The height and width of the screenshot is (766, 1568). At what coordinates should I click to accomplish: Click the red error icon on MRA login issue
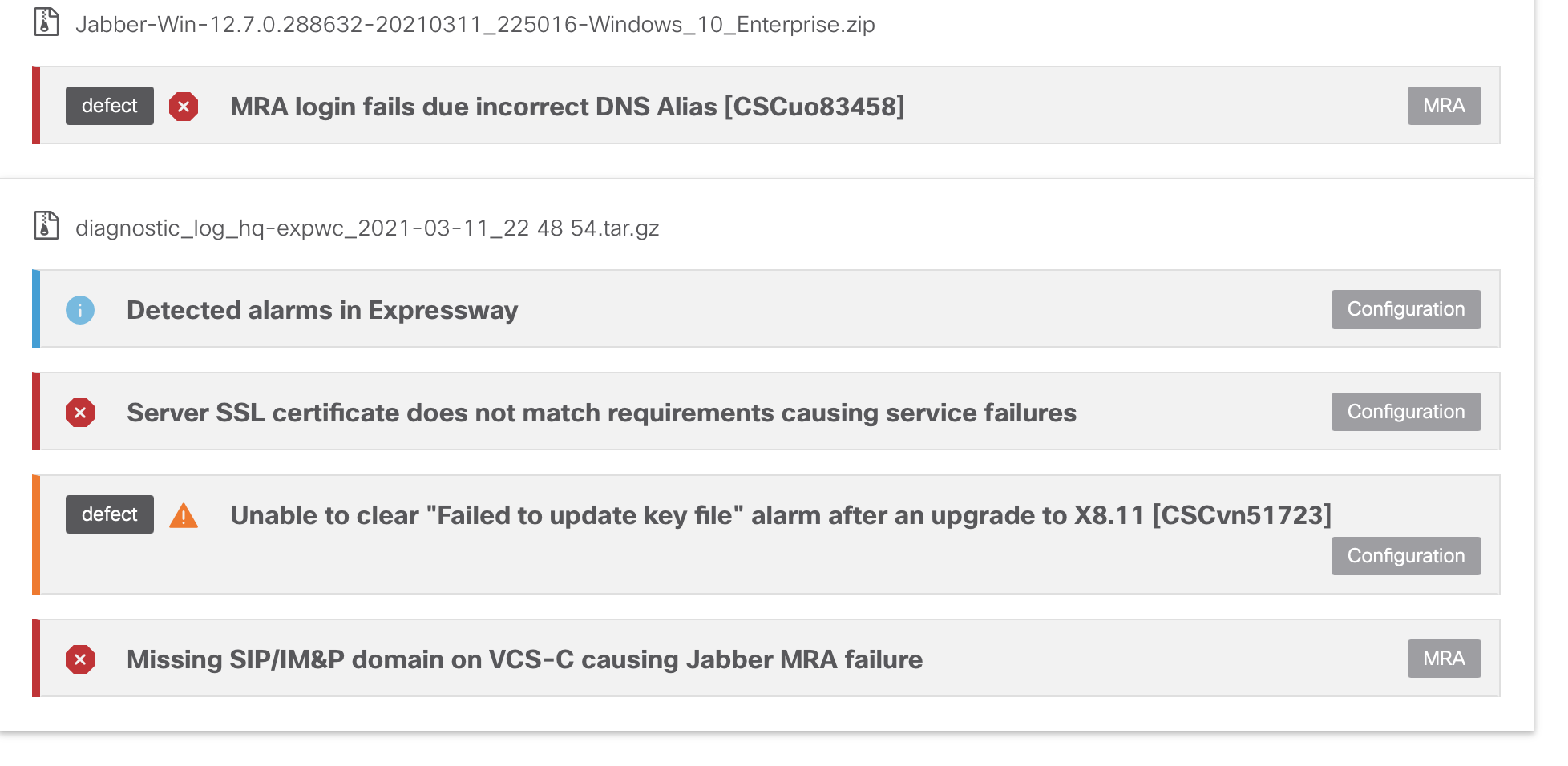184,106
